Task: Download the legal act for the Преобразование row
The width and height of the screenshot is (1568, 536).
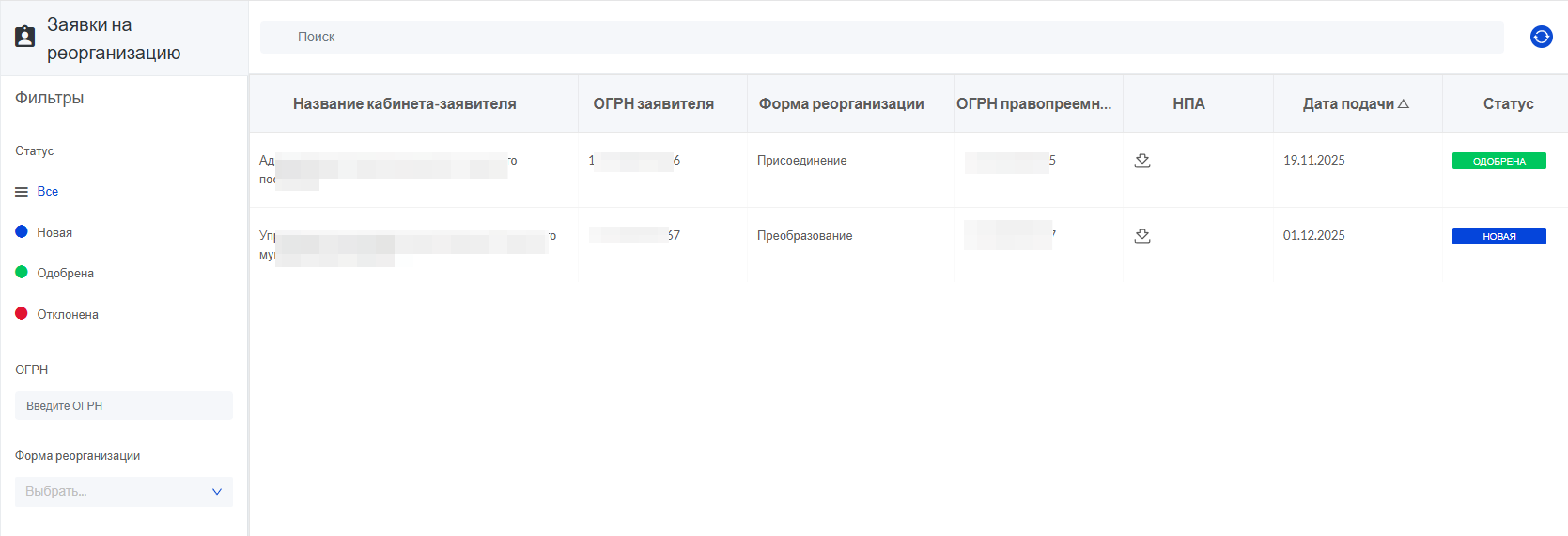Action: click(x=1142, y=236)
